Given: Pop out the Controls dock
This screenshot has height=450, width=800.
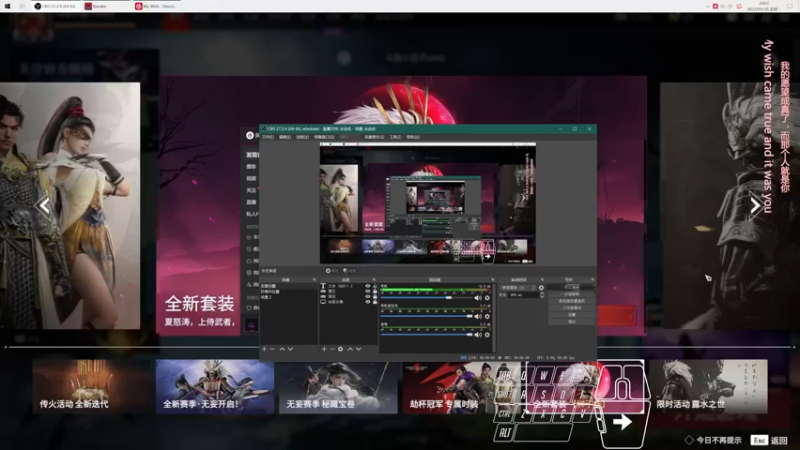Looking at the screenshot, I should click(592, 280).
